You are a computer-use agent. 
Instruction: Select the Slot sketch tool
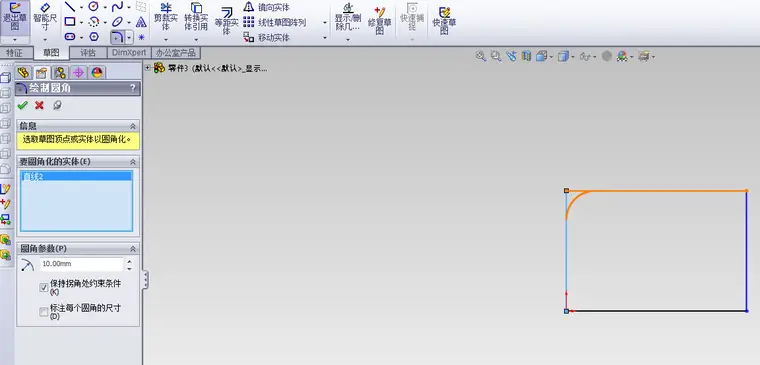[70, 37]
